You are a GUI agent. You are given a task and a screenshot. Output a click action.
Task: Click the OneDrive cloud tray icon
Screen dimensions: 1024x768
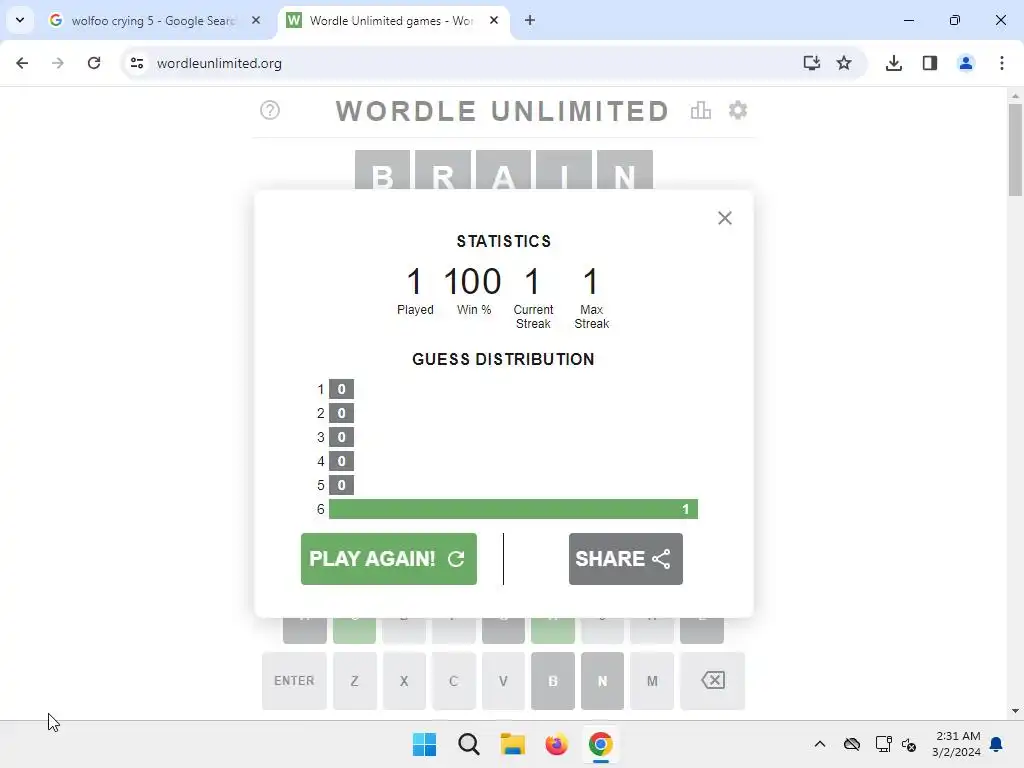coord(852,744)
